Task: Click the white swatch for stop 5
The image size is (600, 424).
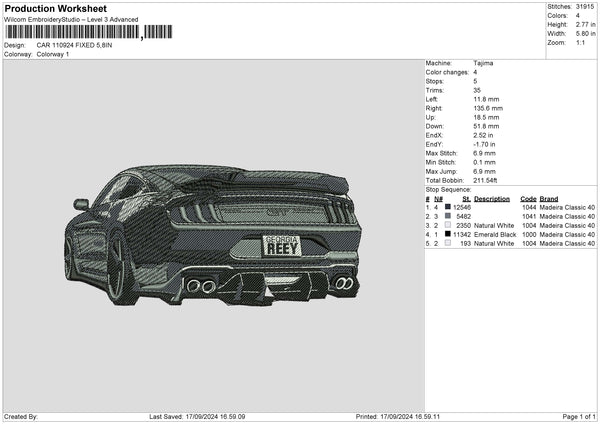Action: [x=447, y=243]
